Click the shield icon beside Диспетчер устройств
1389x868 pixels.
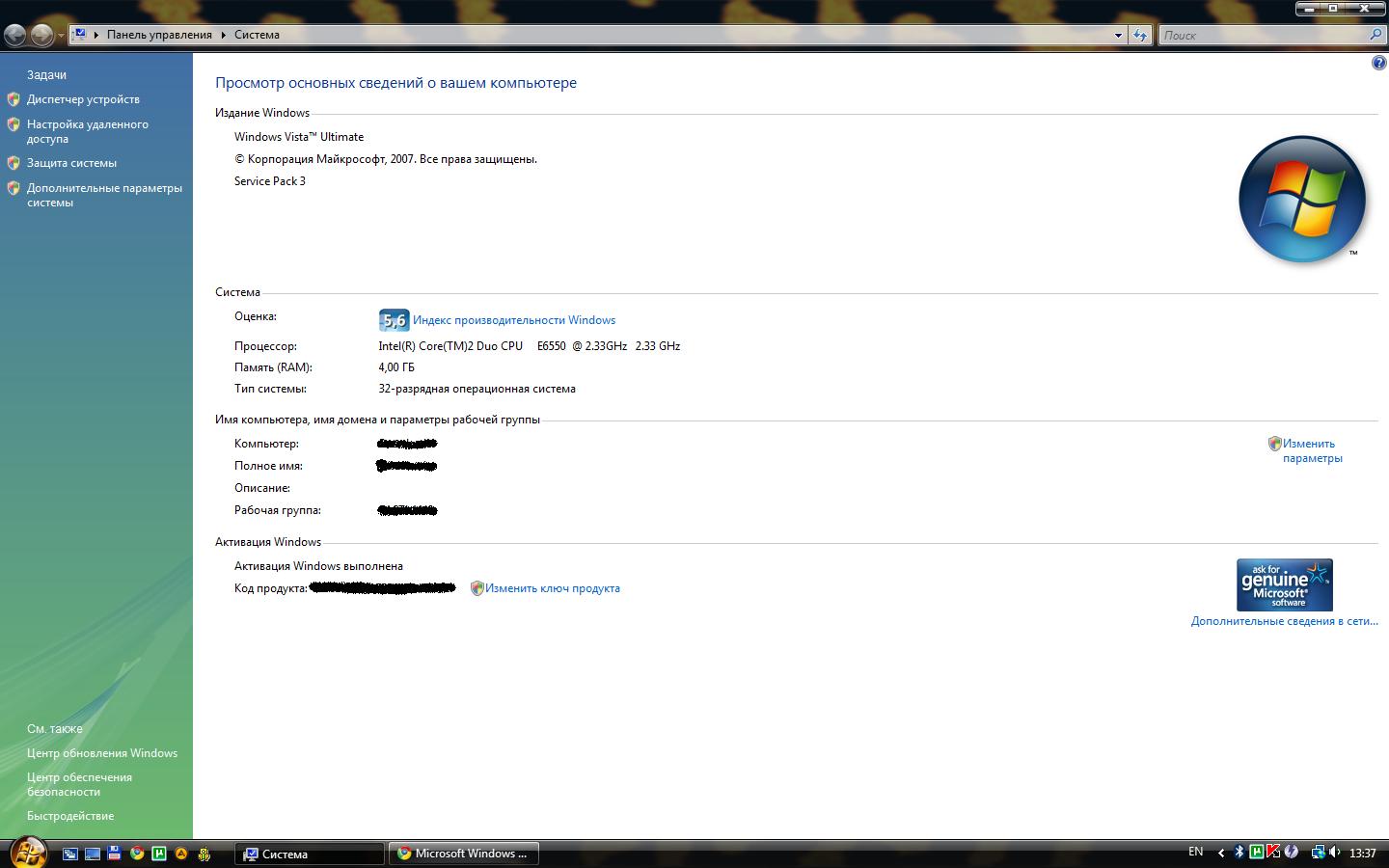pyautogui.click(x=14, y=99)
